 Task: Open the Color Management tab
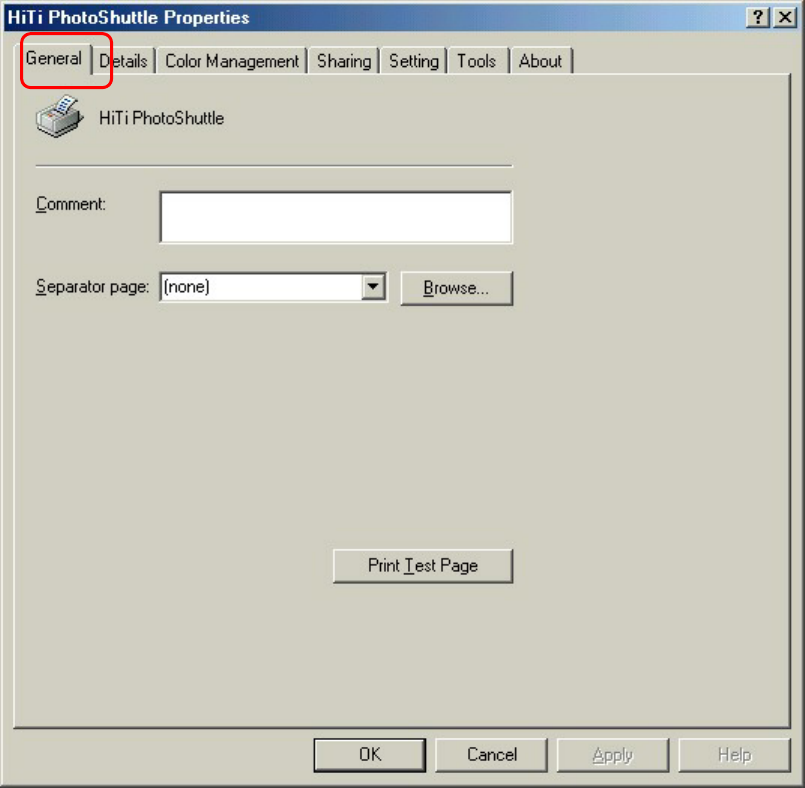[232, 61]
